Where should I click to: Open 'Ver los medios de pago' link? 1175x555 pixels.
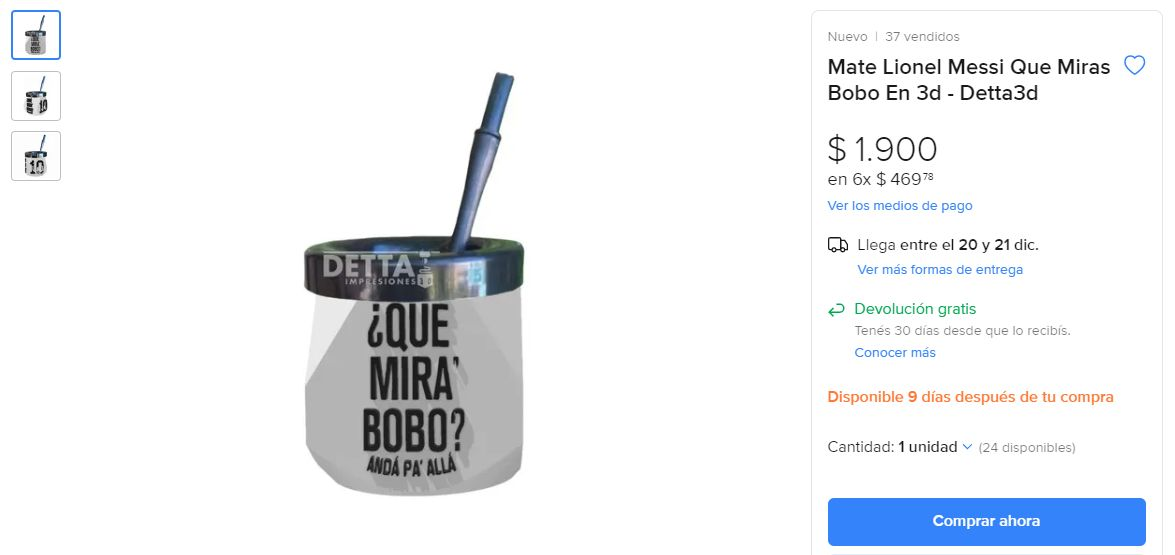899,206
